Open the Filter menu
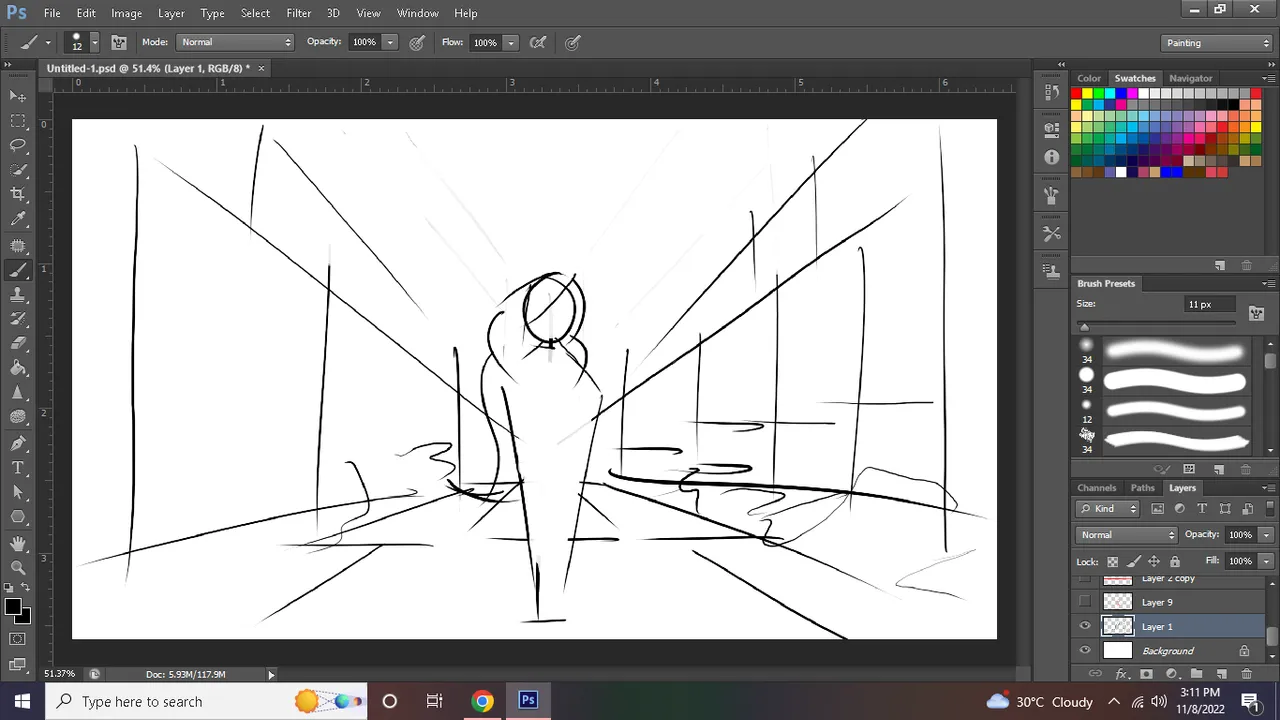Image resolution: width=1280 pixels, height=720 pixels. [298, 13]
